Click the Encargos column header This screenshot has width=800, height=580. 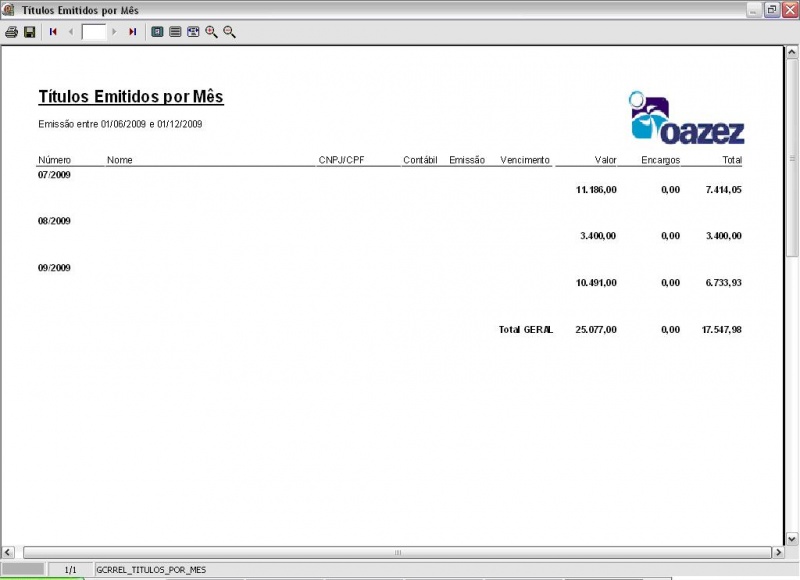(x=661, y=160)
